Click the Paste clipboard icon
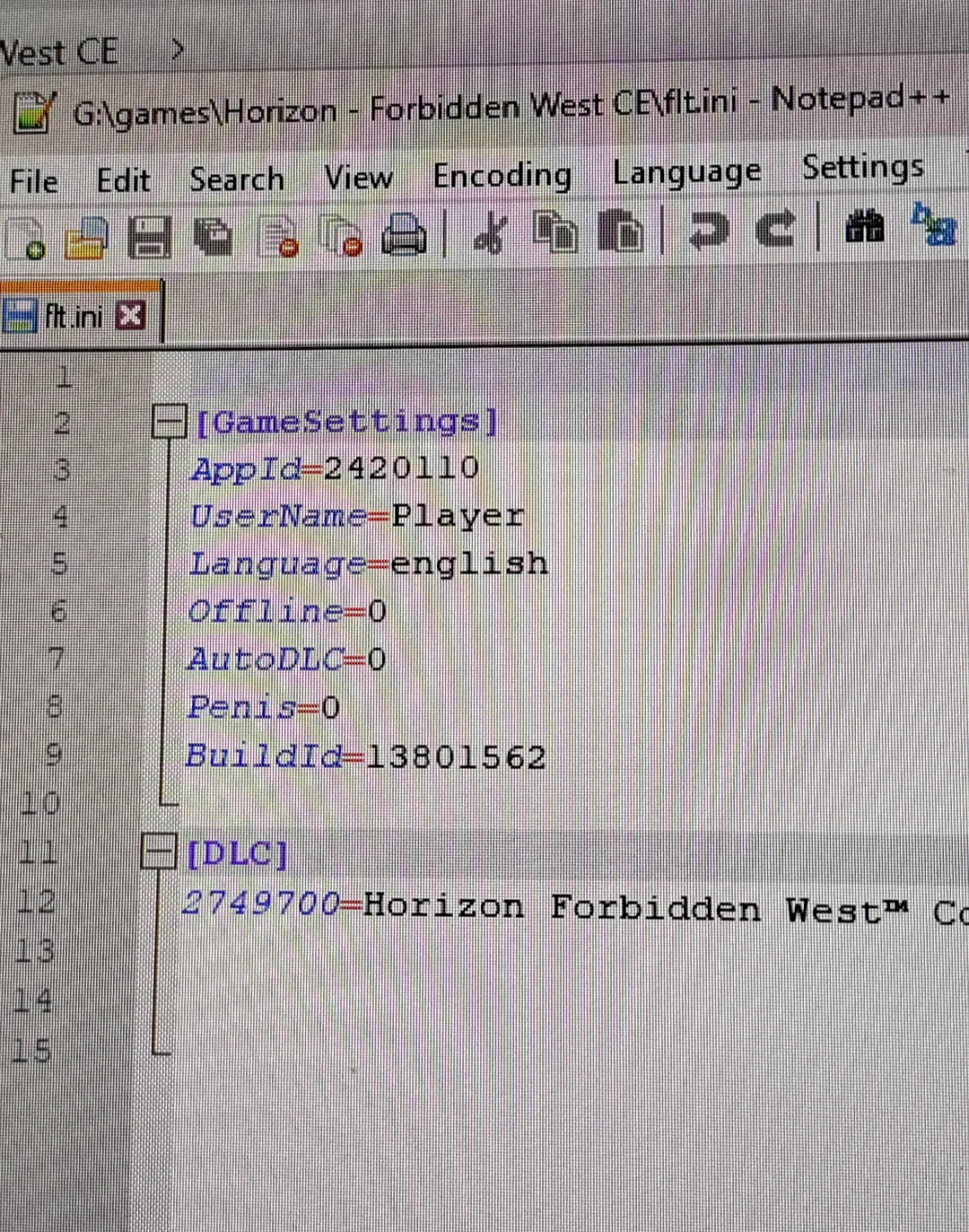 click(x=621, y=230)
